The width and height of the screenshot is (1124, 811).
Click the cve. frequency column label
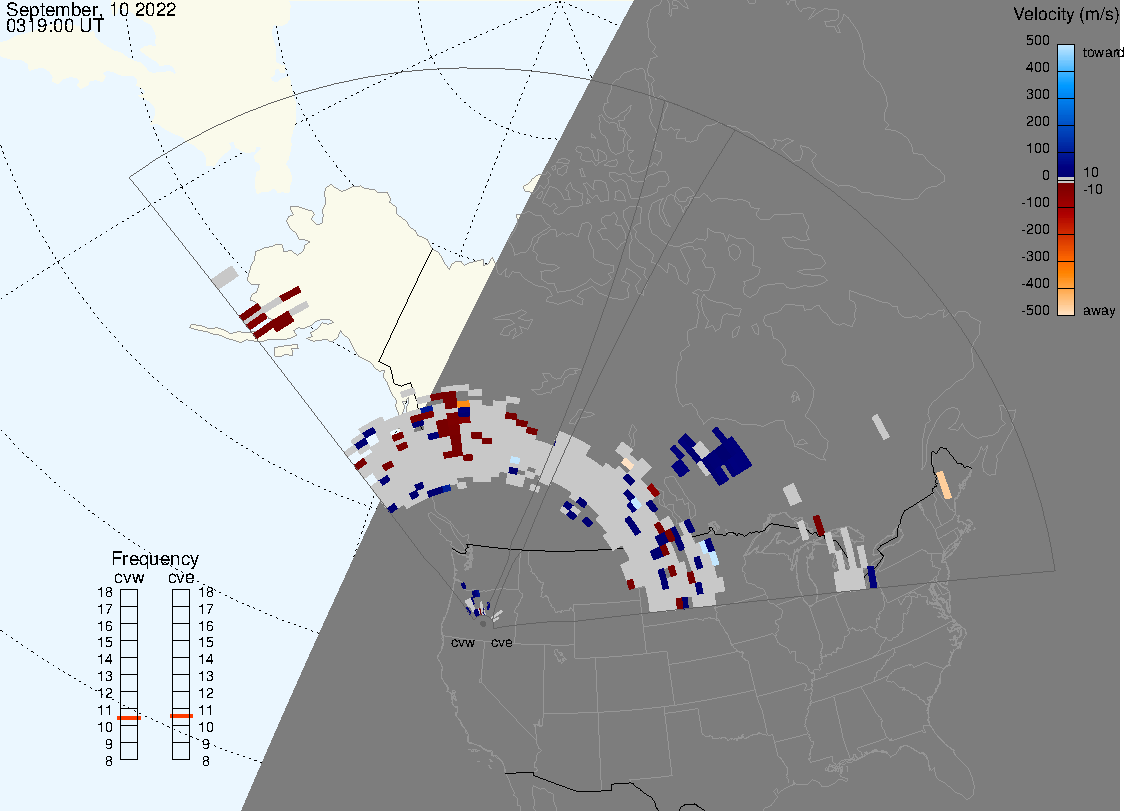coord(181,577)
